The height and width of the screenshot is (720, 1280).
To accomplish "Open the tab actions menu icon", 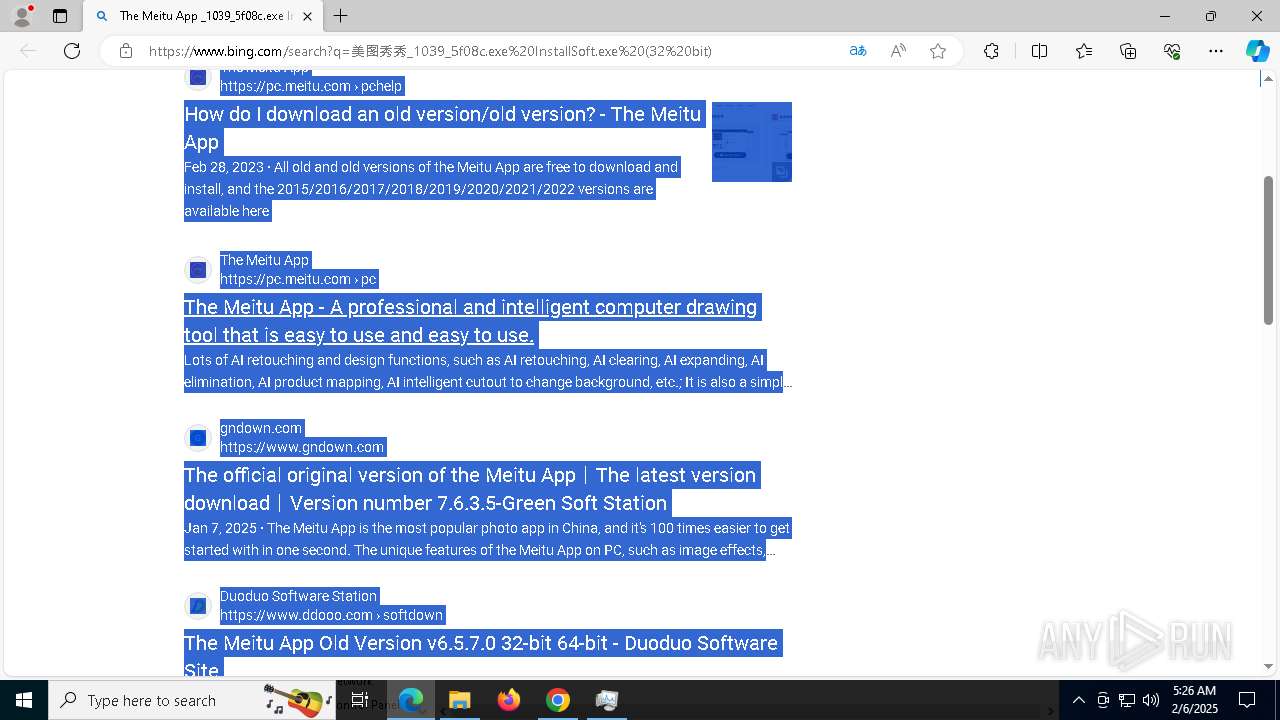I will [x=60, y=16].
